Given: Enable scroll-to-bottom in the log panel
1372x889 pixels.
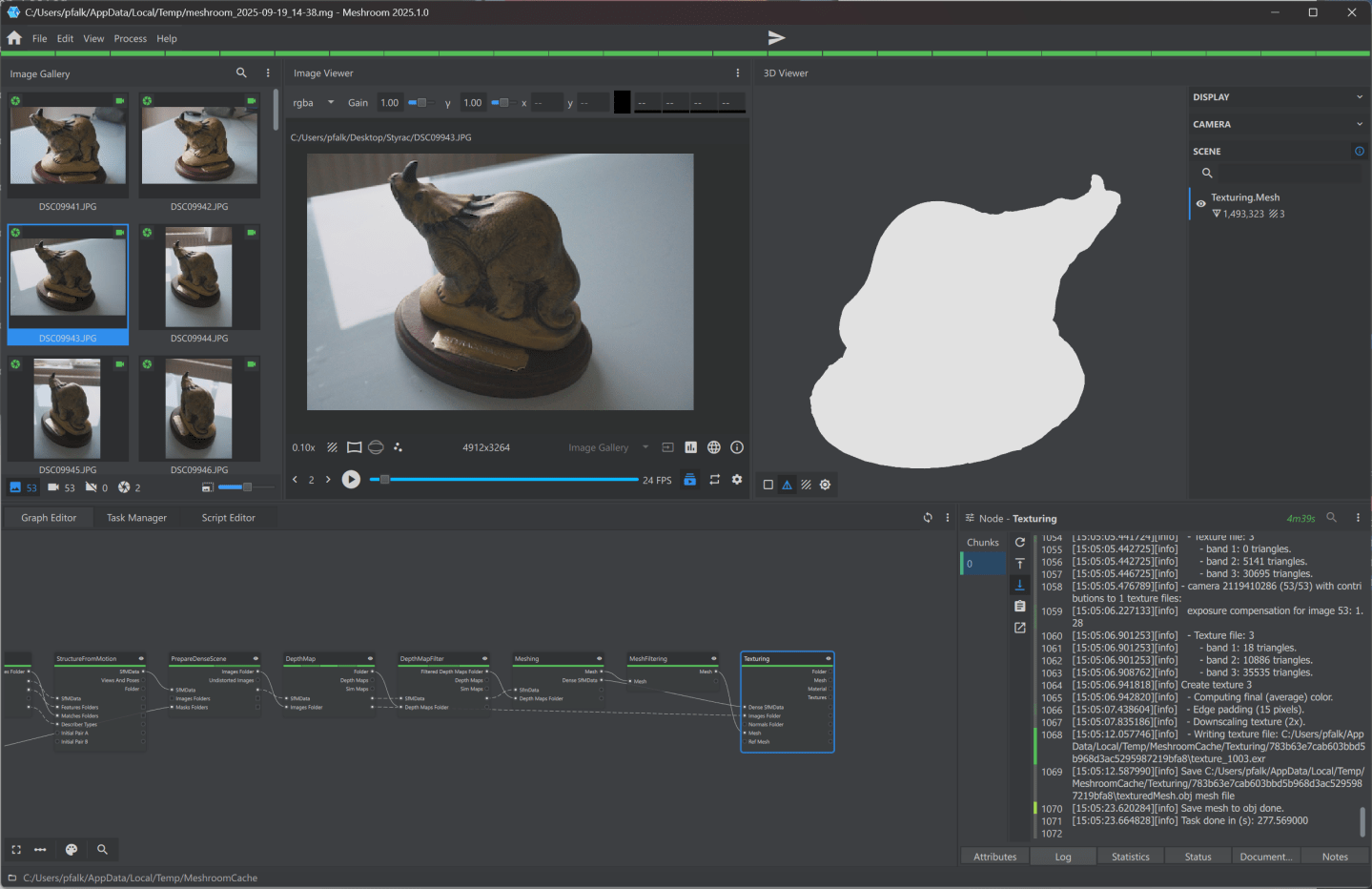Looking at the screenshot, I should pos(1019,585).
